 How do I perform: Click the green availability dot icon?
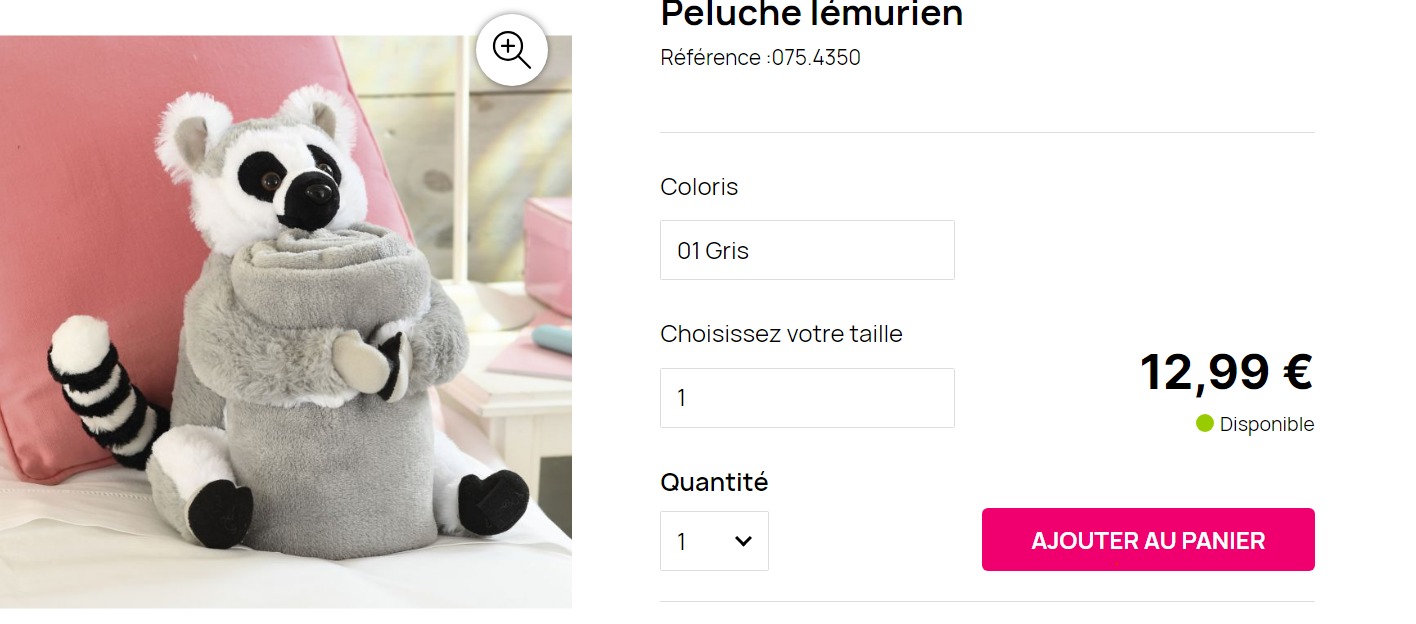point(1205,424)
